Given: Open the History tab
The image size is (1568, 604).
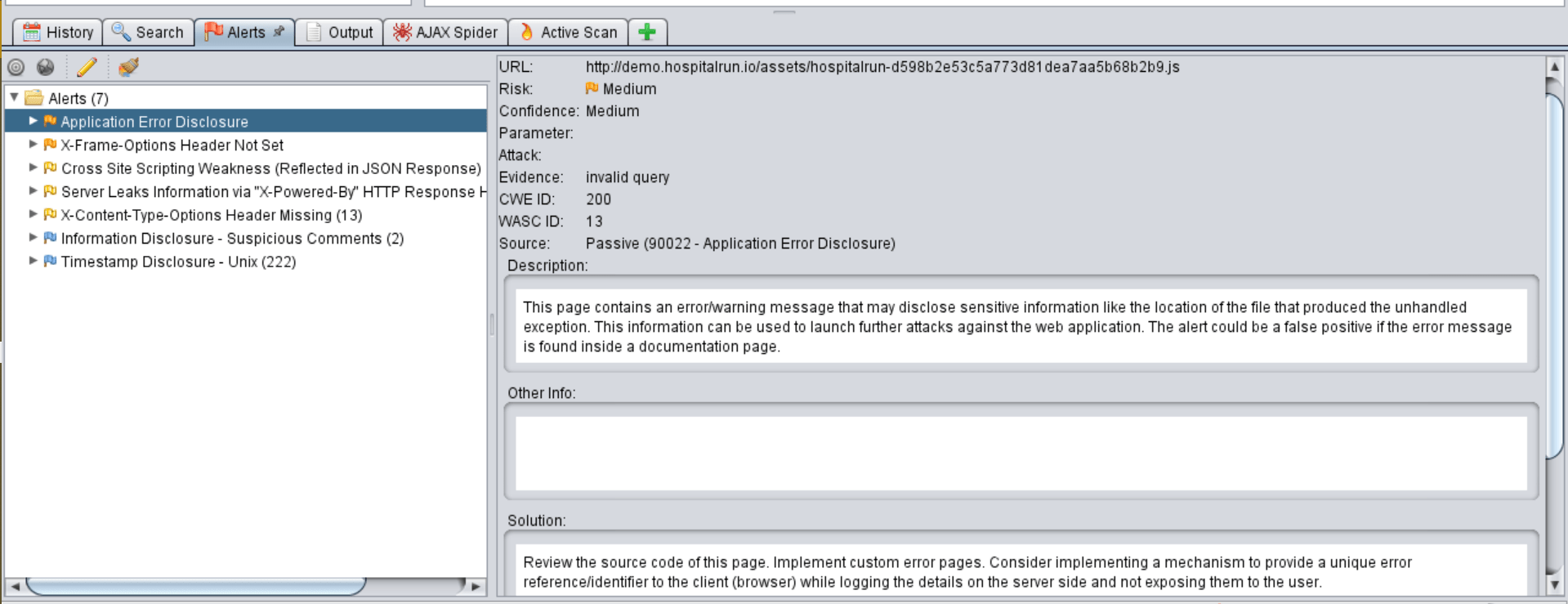Looking at the screenshot, I should (x=58, y=32).
